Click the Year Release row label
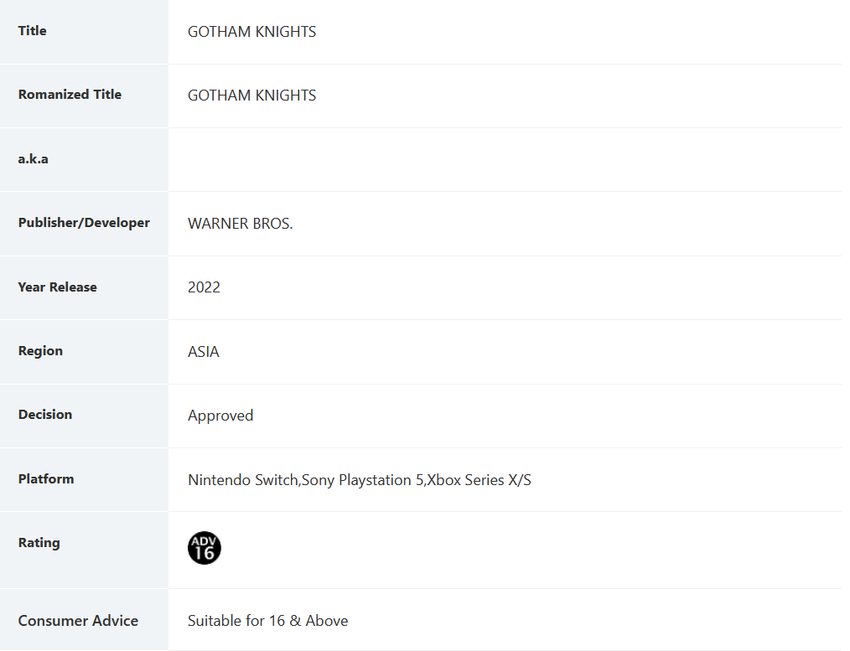The image size is (850, 651). click(58, 287)
